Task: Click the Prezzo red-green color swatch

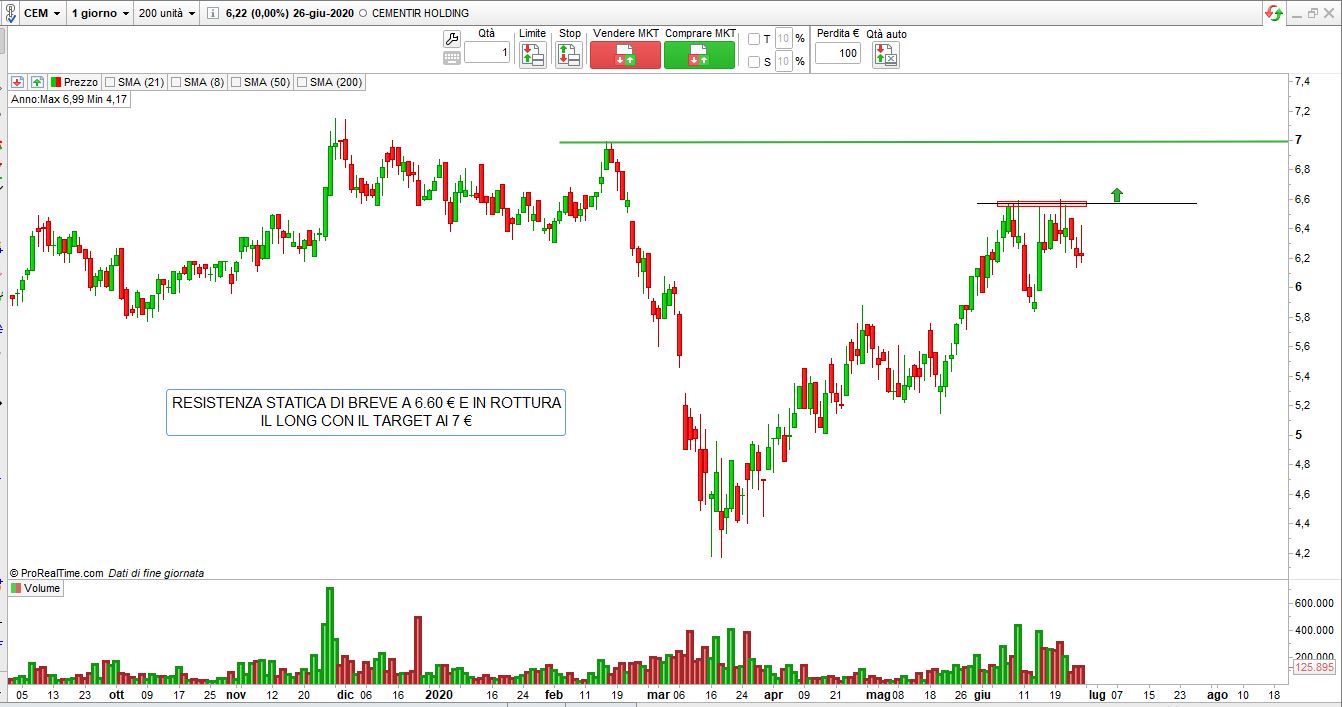Action: [56, 82]
